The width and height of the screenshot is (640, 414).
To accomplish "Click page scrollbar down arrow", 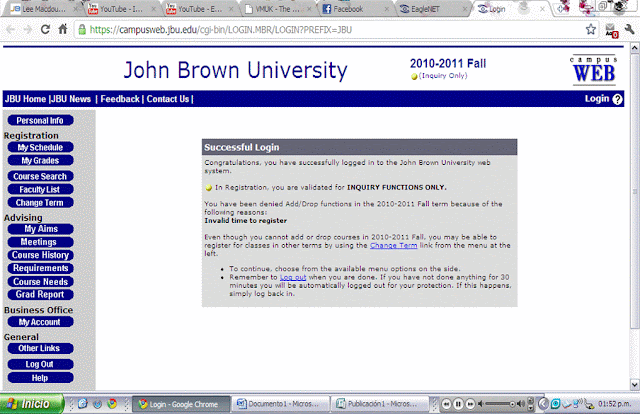I will pos(635,385).
